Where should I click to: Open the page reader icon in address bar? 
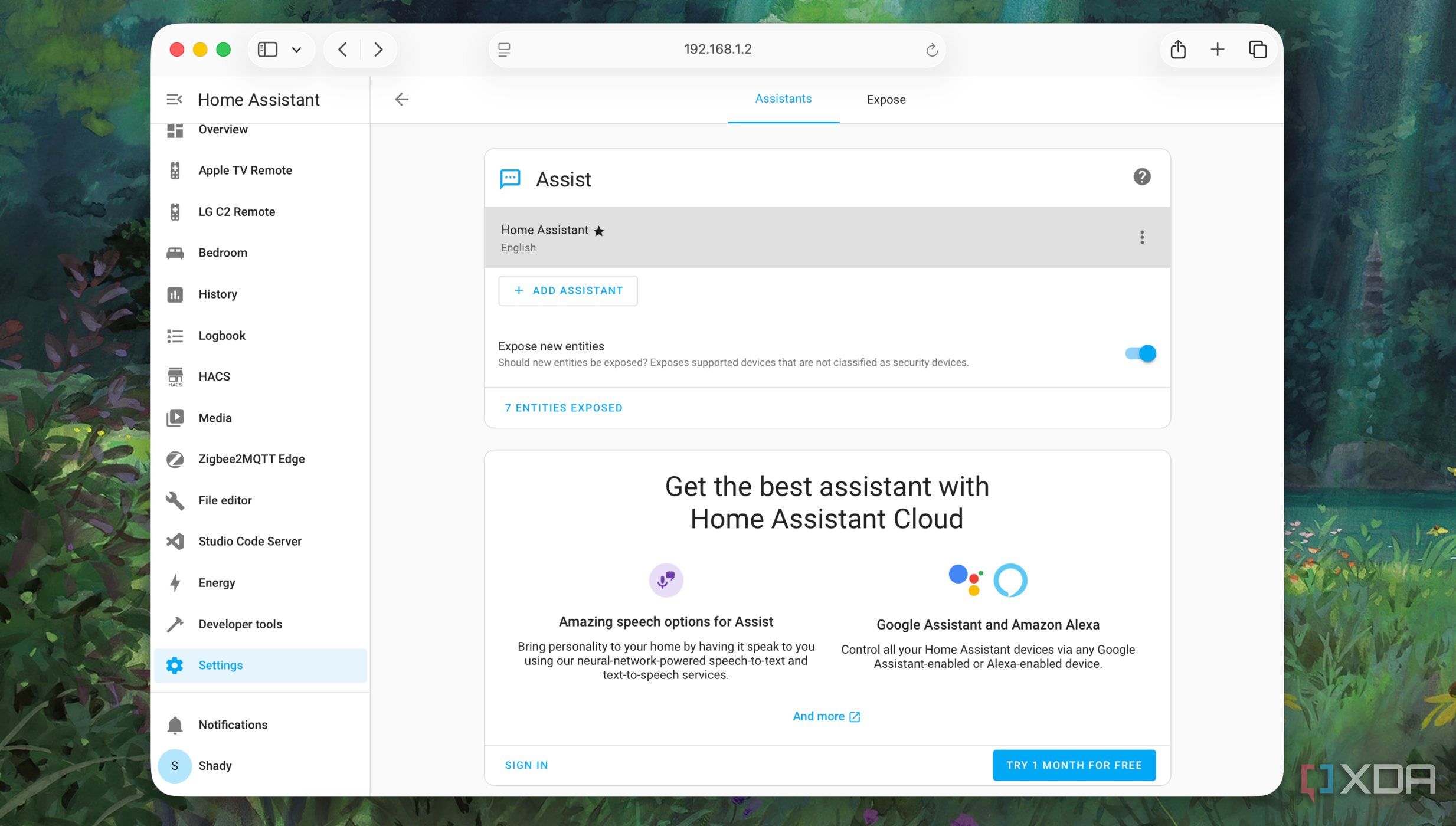click(504, 50)
